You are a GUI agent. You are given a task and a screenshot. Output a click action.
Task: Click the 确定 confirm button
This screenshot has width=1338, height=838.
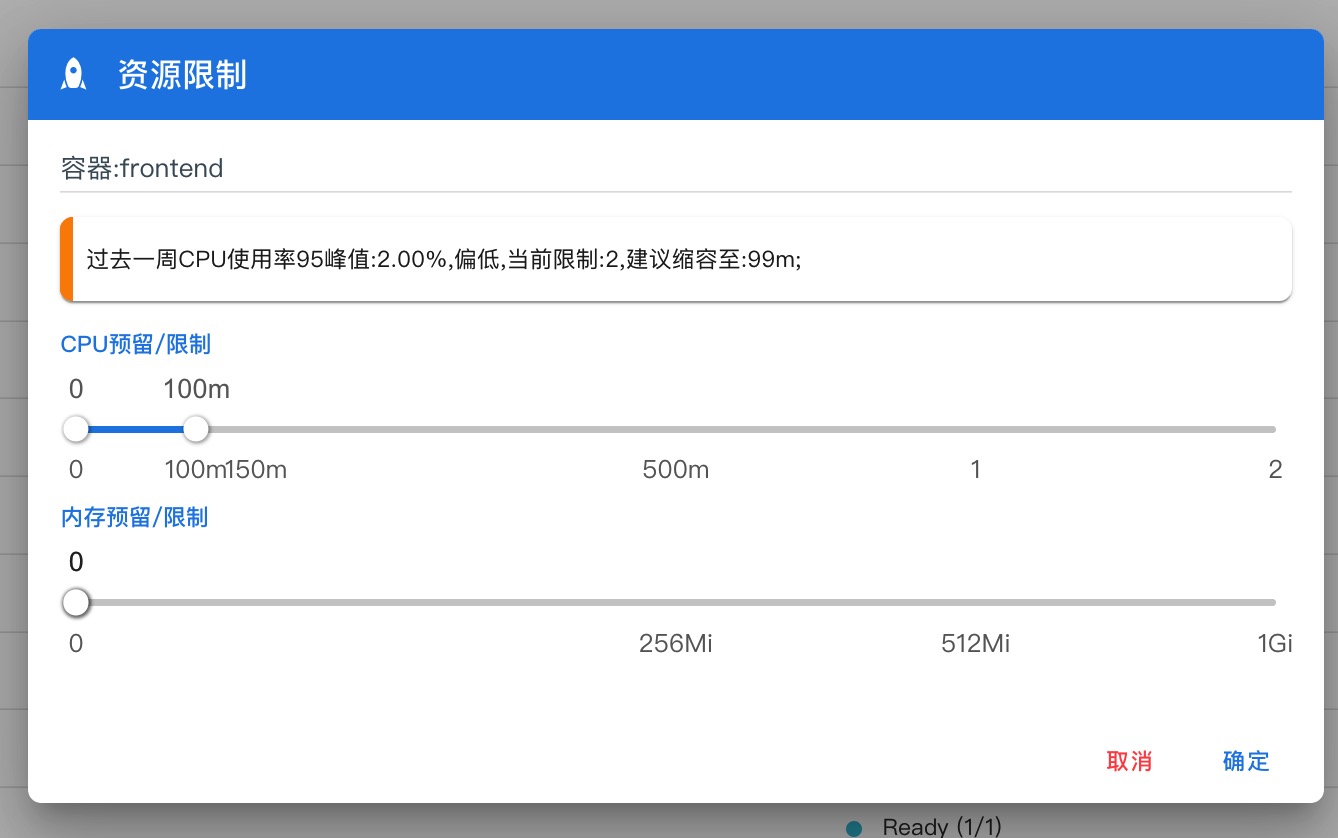(1246, 761)
